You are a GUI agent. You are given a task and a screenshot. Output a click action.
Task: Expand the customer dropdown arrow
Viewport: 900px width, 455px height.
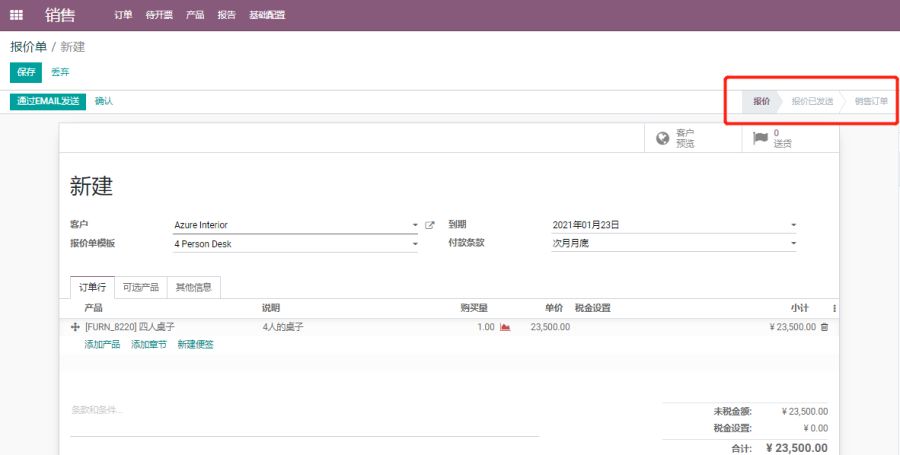click(415, 225)
